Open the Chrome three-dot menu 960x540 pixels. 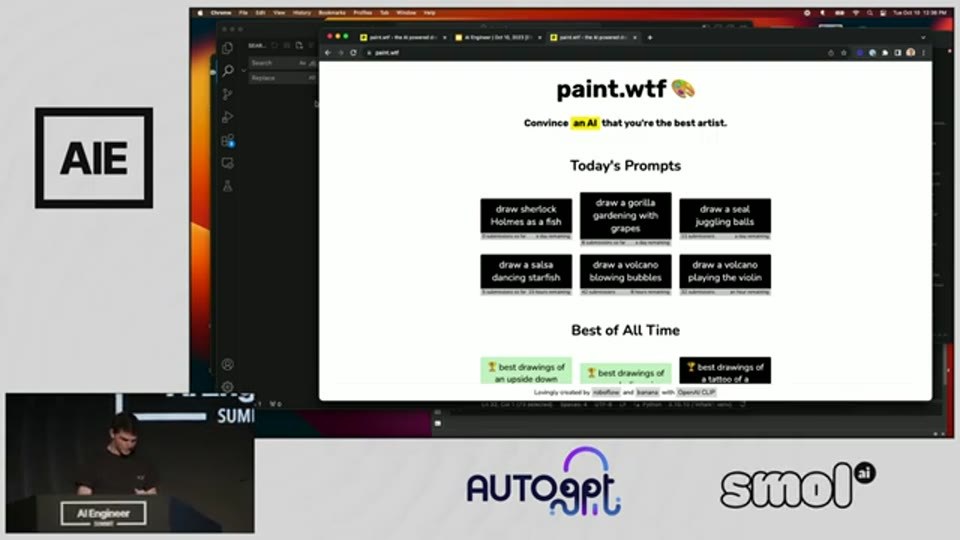point(923,53)
